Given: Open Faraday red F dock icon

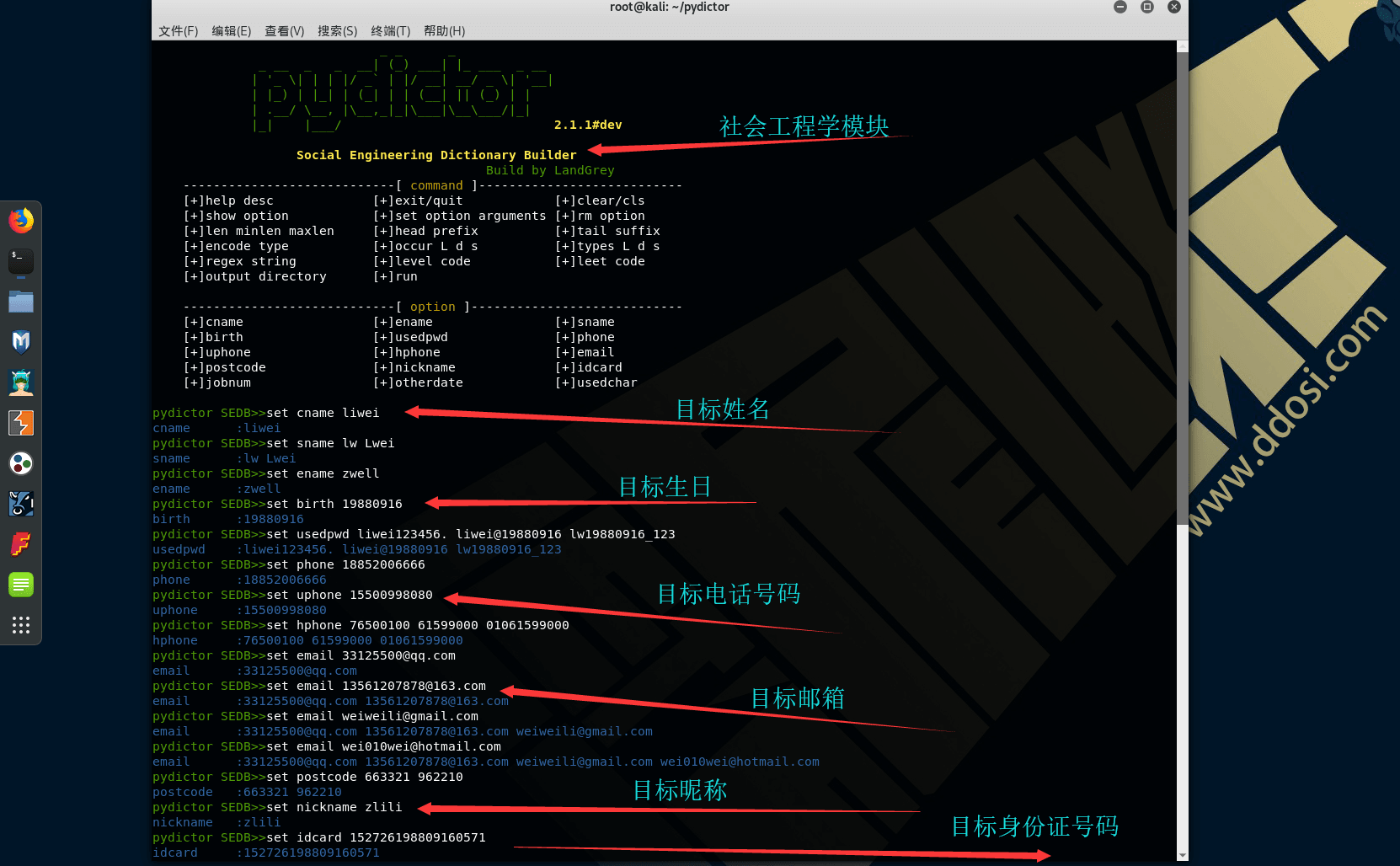Looking at the screenshot, I should tap(21, 544).
